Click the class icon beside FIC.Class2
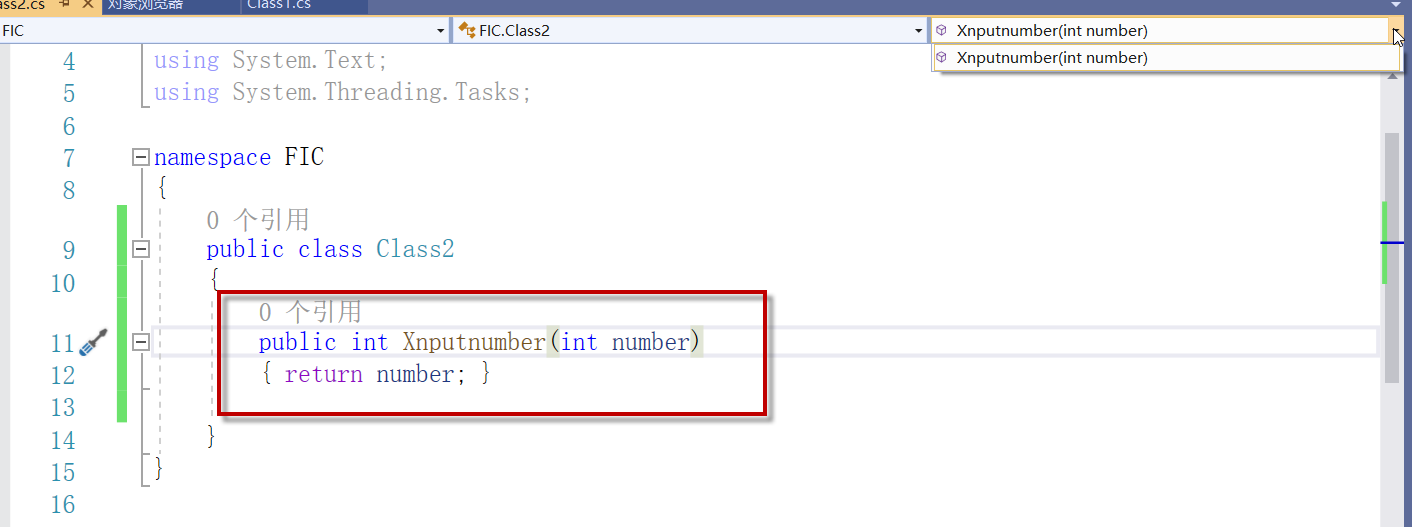Image resolution: width=1412 pixels, height=527 pixels. click(466, 30)
